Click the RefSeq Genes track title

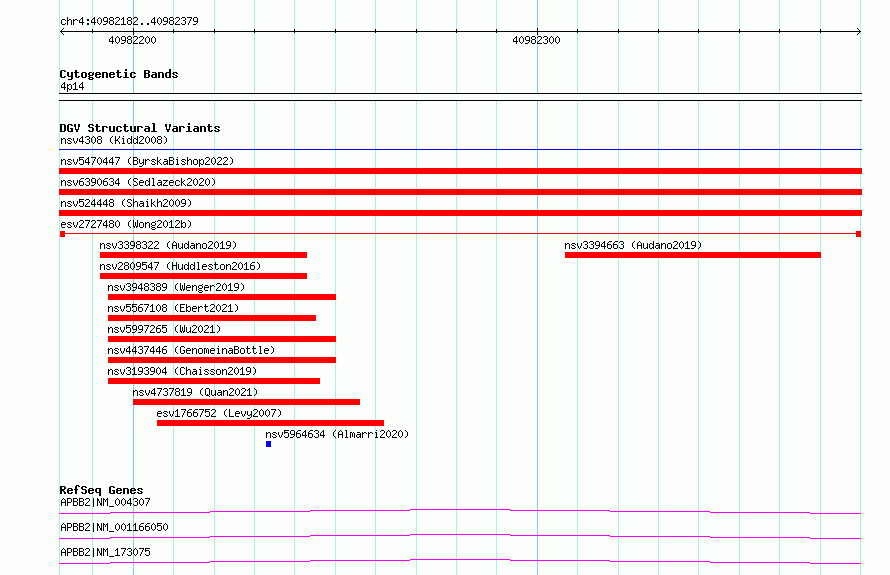pyautogui.click(x=101, y=490)
